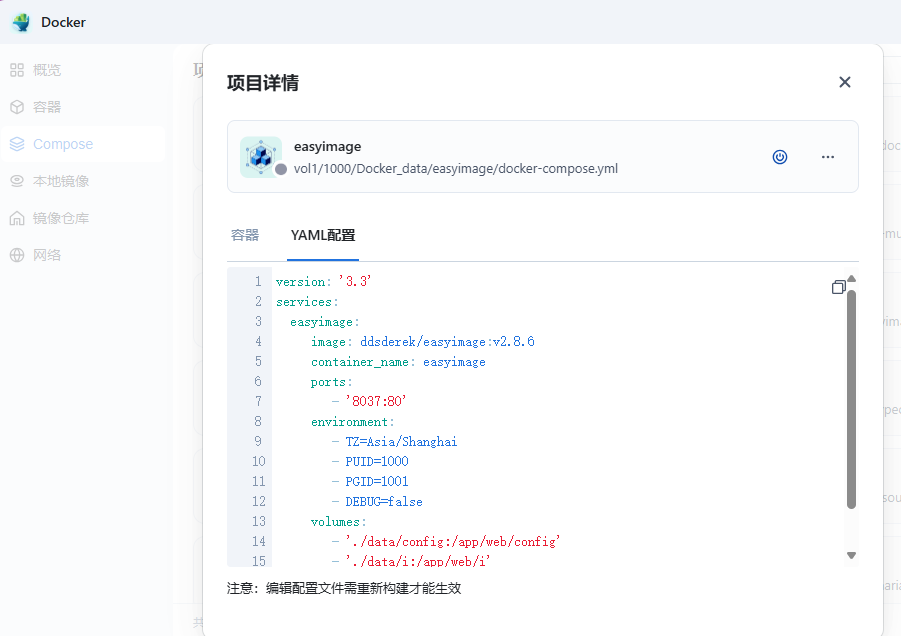Click the Docker app logo icon
Viewport: 901px width, 636px height.
pos(22,22)
